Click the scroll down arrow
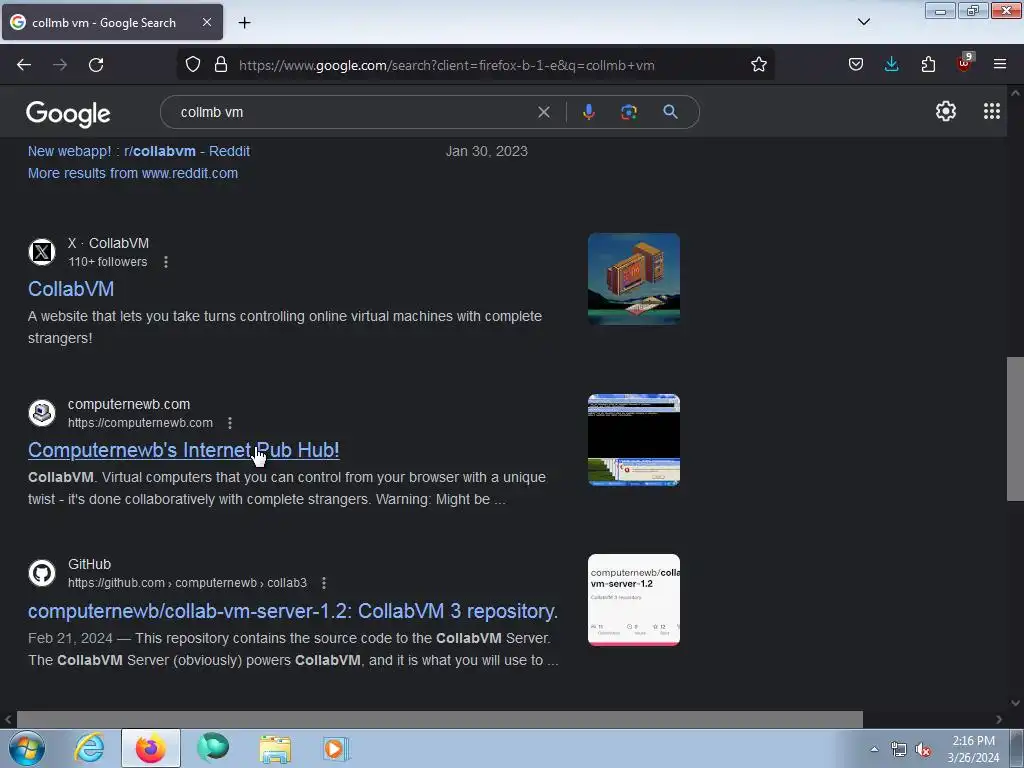 pyautogui.click(x=1015, y=703)
